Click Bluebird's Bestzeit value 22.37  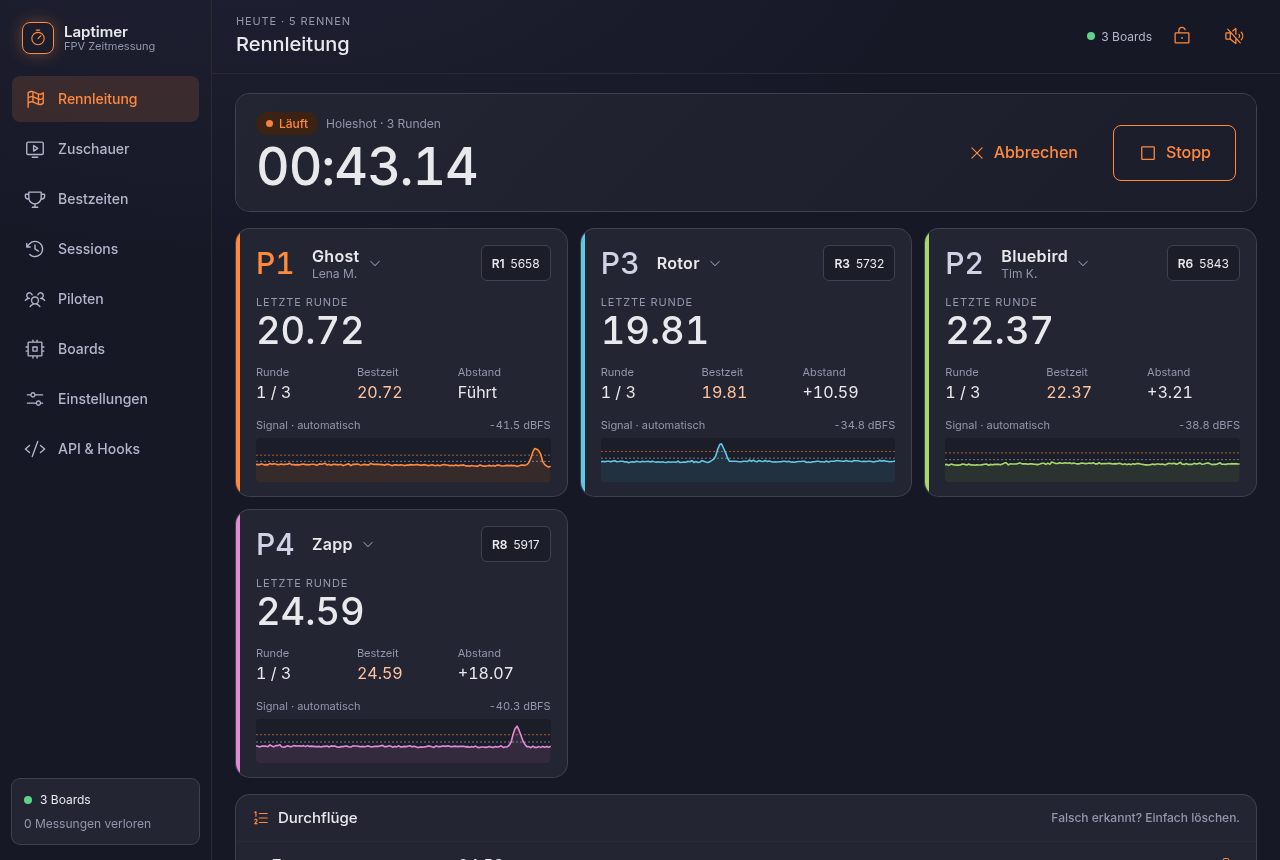[1069, 392]
